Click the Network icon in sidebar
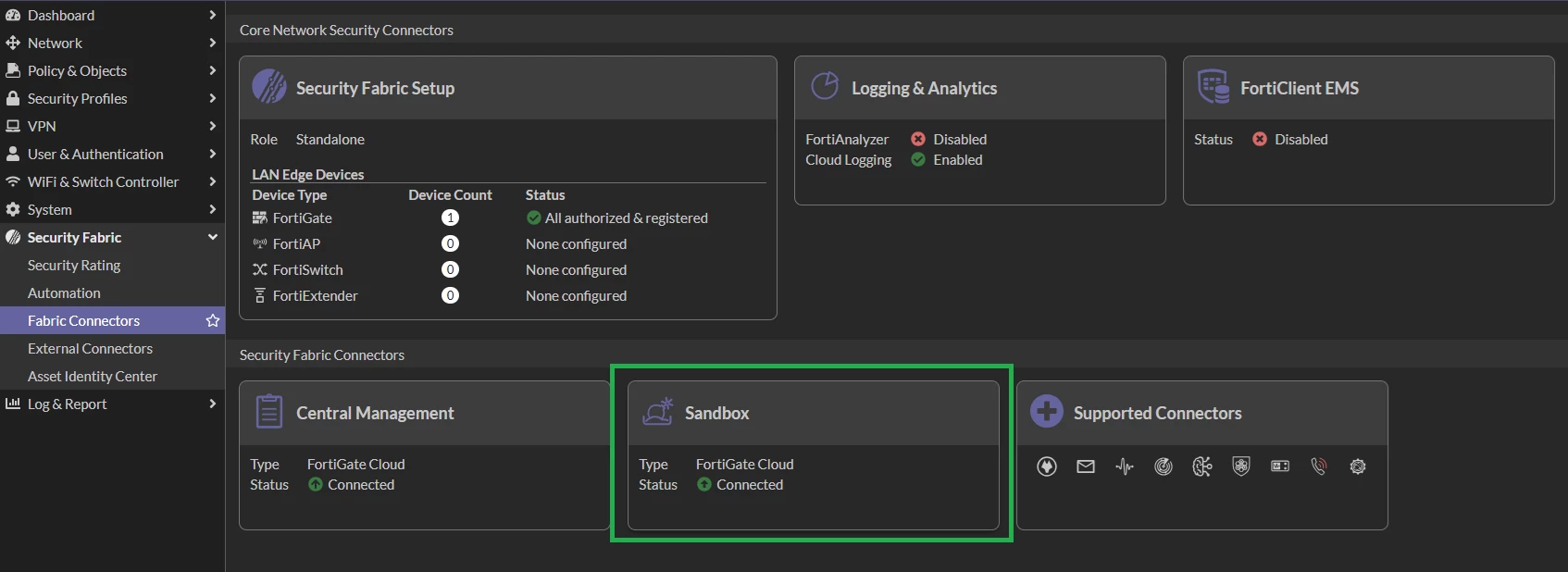Image resolution: width=1568 pixels, height=572 pixels. click(13, 43)
